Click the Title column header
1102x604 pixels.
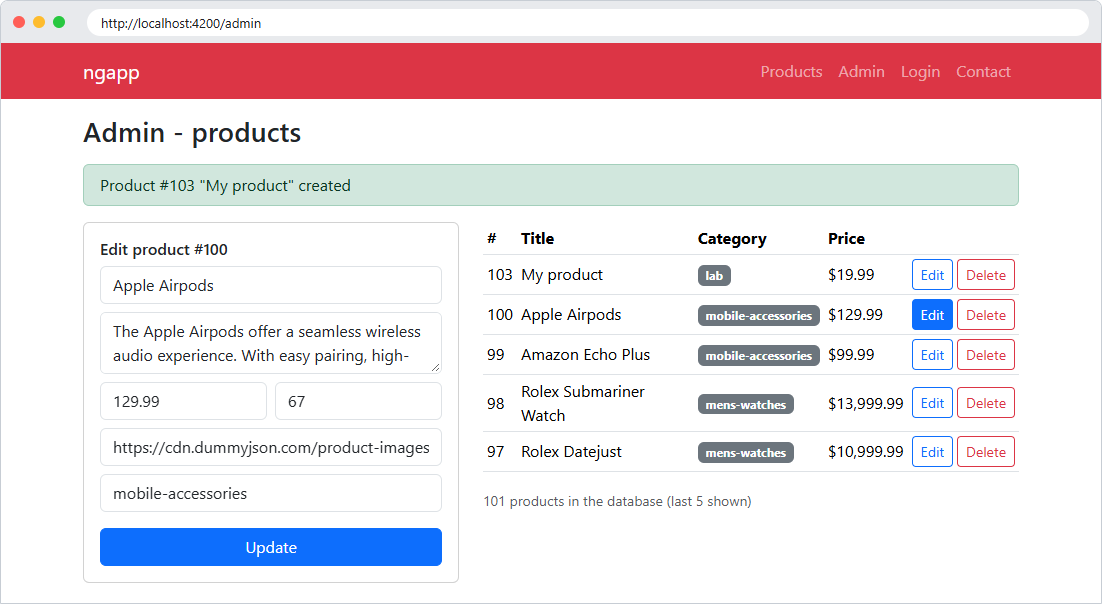(538, 238)
